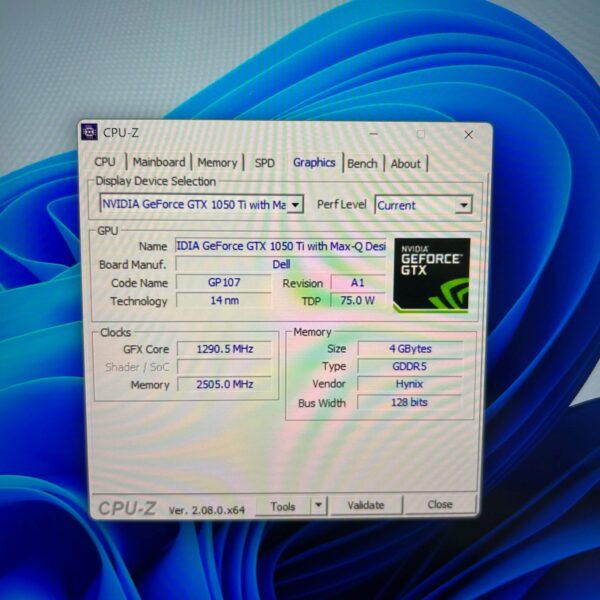
Task: Click the TDP value 75.0 W
Action: click(358, 300)
